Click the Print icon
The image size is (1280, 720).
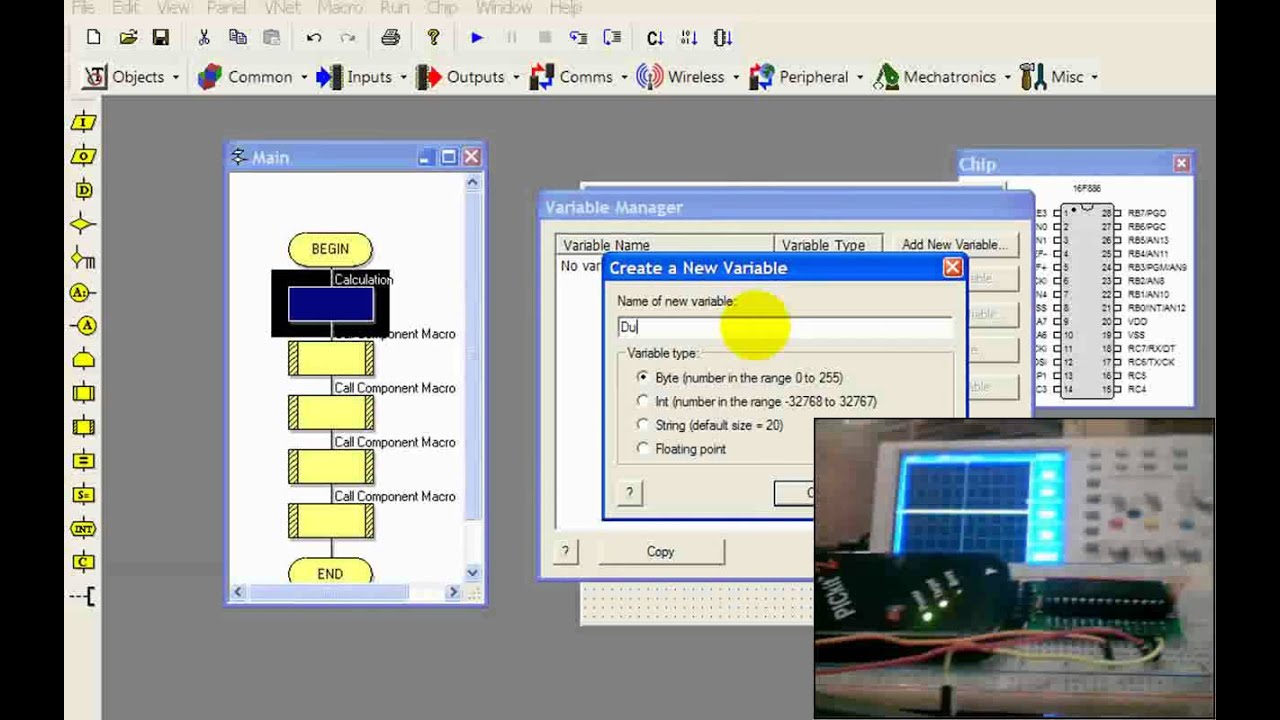(390, 38)
